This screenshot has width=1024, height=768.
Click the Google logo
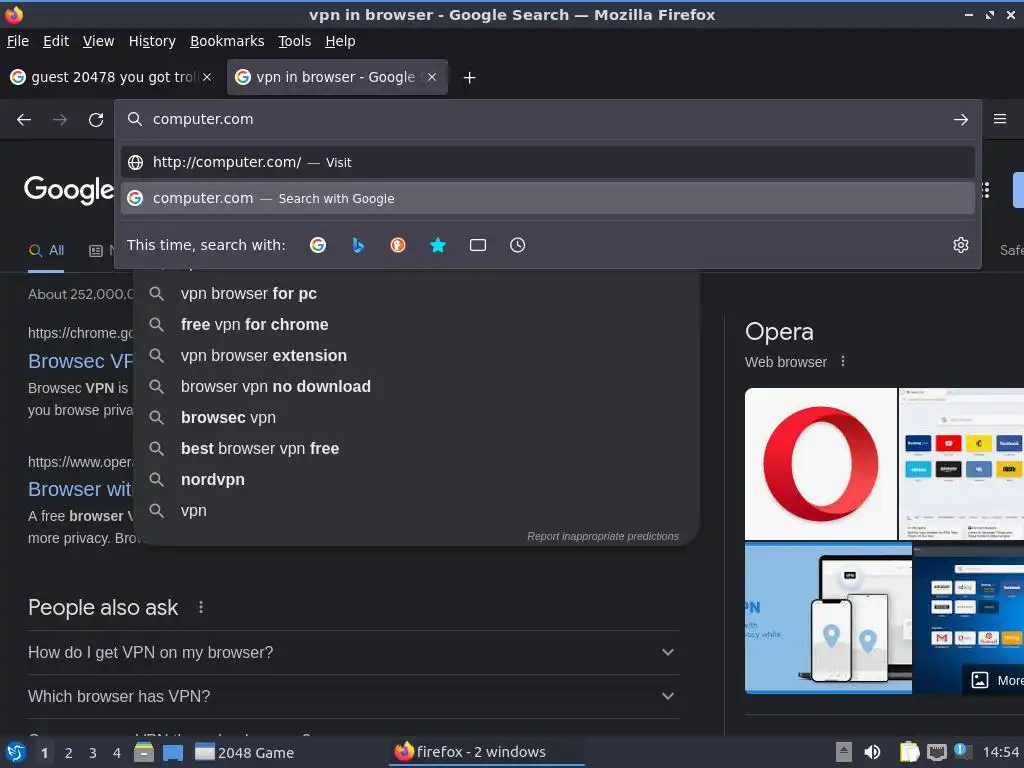(69, 190)
